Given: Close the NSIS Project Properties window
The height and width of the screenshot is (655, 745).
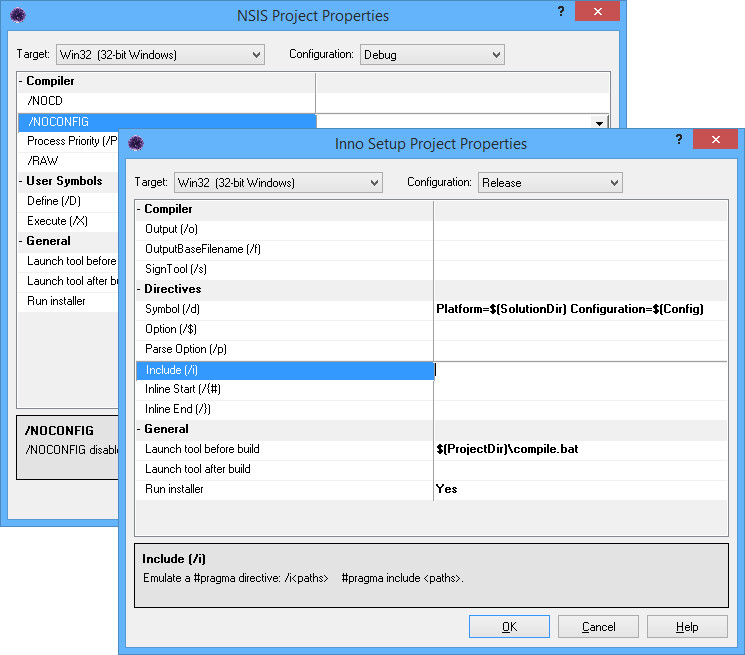Looking at the screenshot, I should 598,11.
